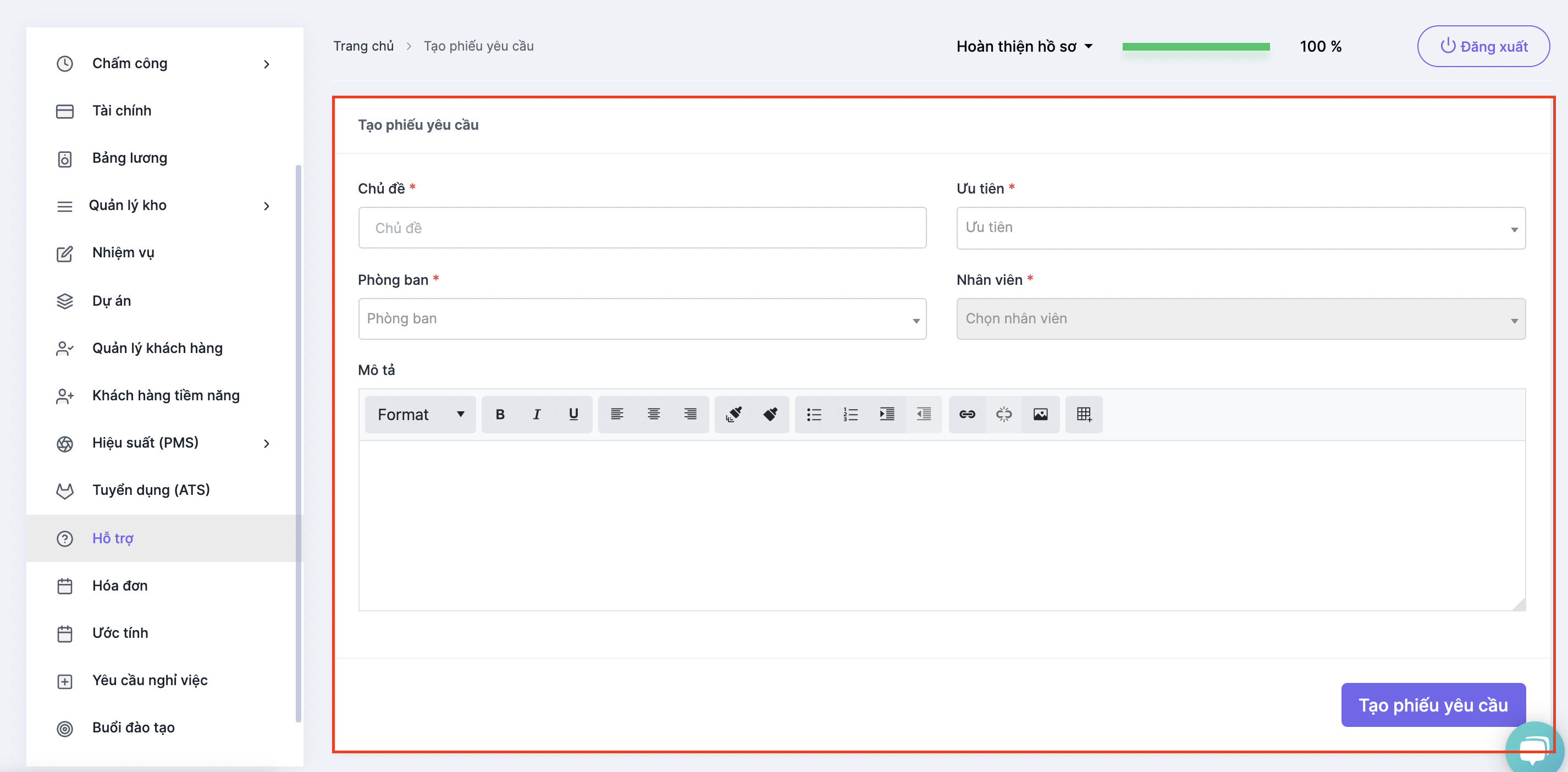1568x772 pixels.
Task: Toggle underline formatting in editor toolbar
Action: tap(573, 415)
